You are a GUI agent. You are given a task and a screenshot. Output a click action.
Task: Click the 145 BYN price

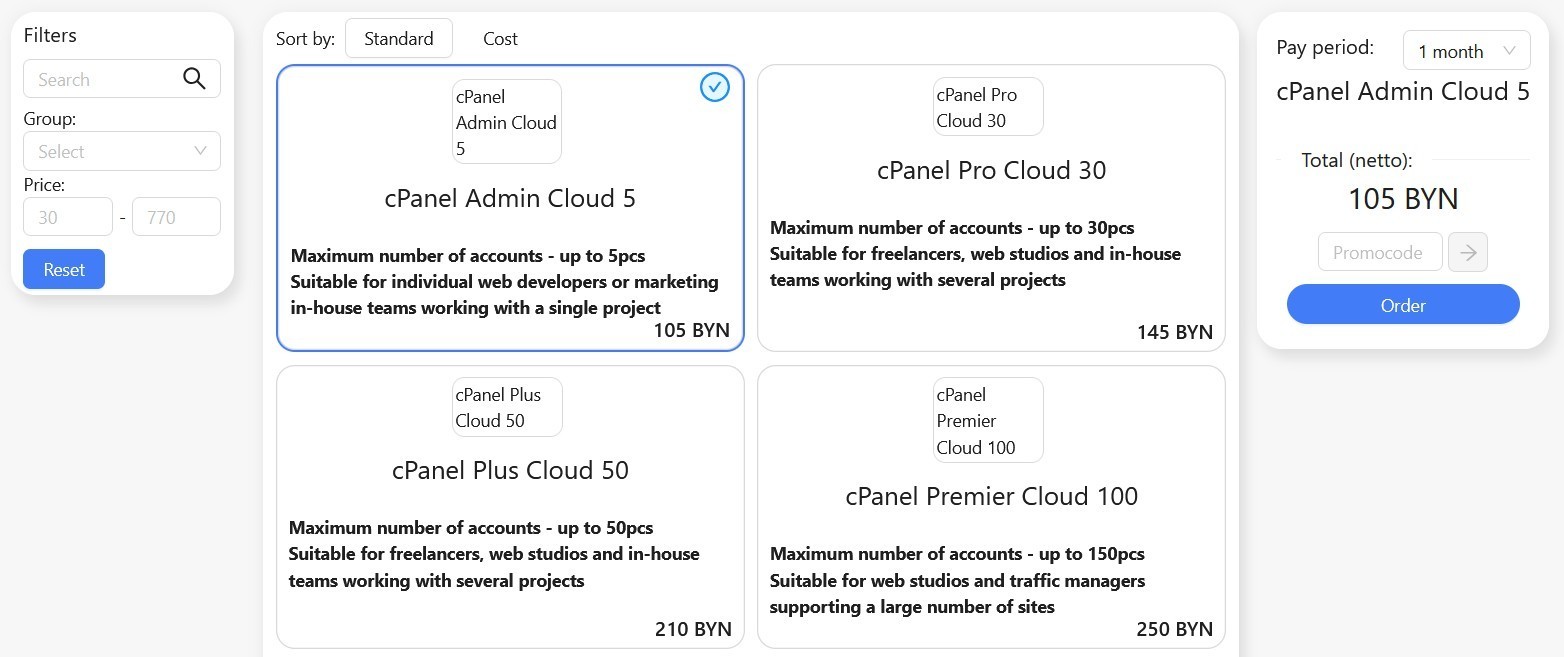pos(1174,332)
